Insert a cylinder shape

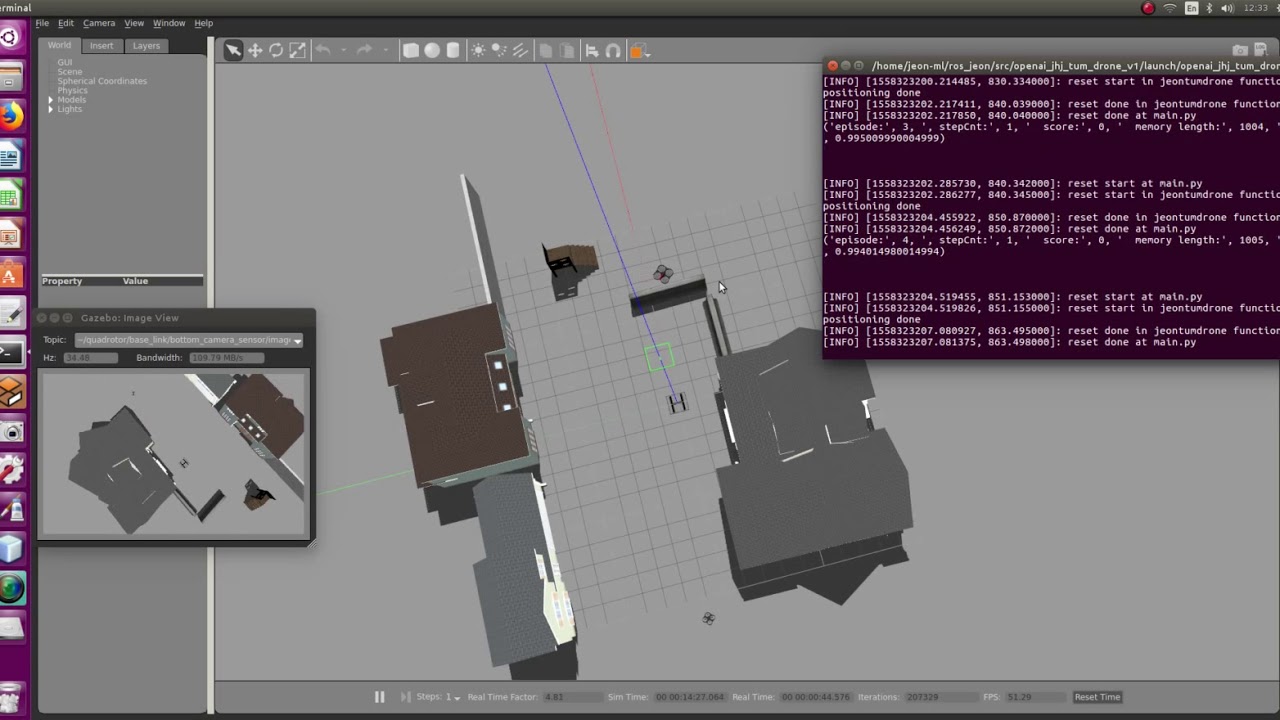click(x=453, y=51)
